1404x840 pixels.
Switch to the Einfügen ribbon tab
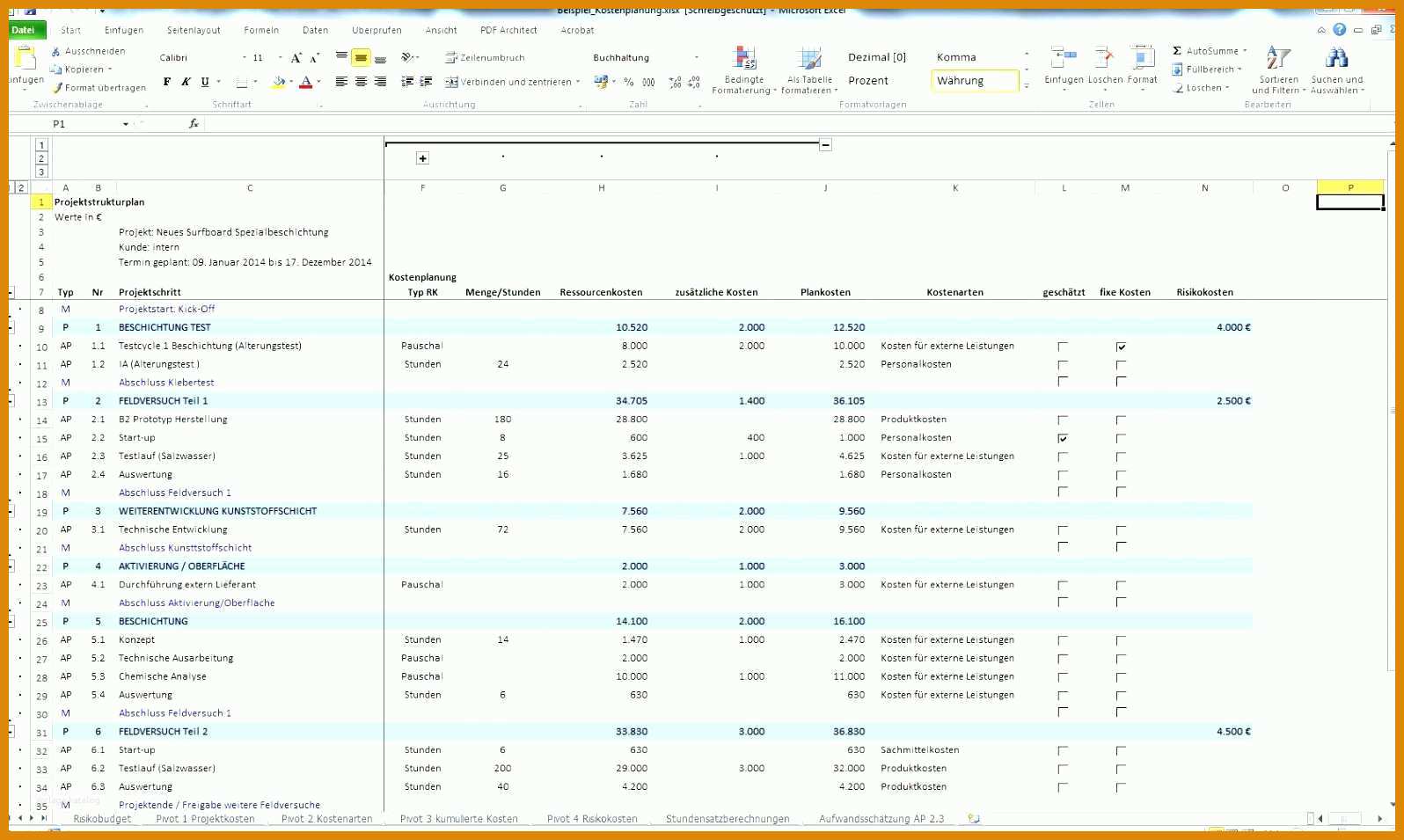tap(124, 30)
